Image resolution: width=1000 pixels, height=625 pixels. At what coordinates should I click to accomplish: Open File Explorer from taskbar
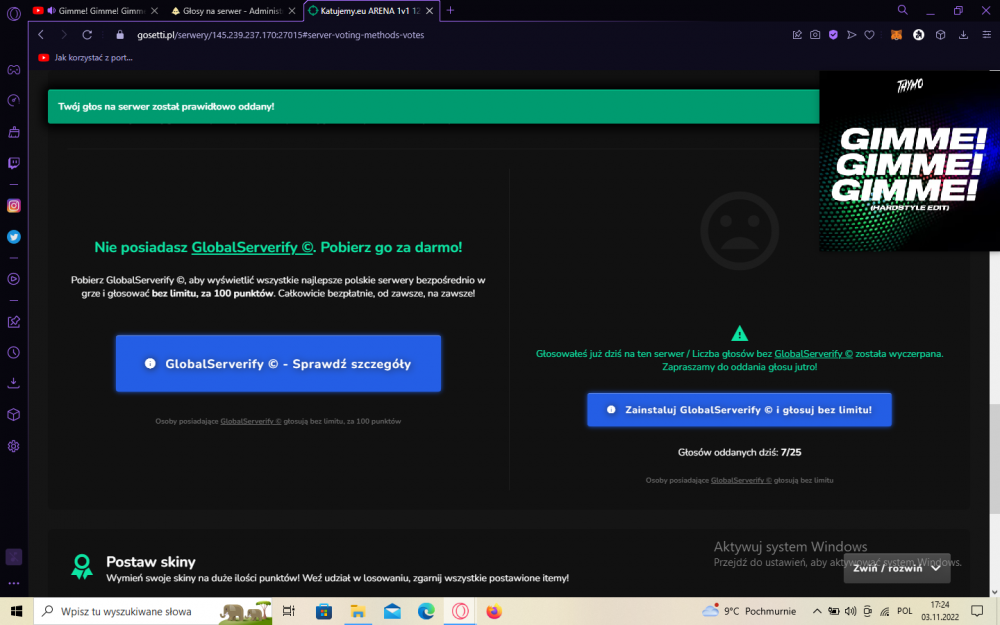coord(358,611)
